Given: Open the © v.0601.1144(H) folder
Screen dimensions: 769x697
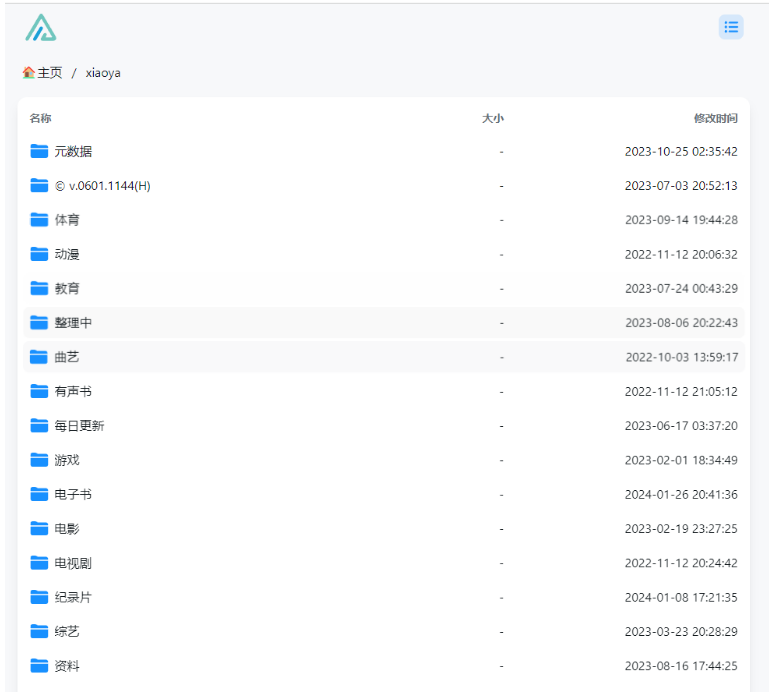Looking at the screenshot, I should (x=102, y=186).
